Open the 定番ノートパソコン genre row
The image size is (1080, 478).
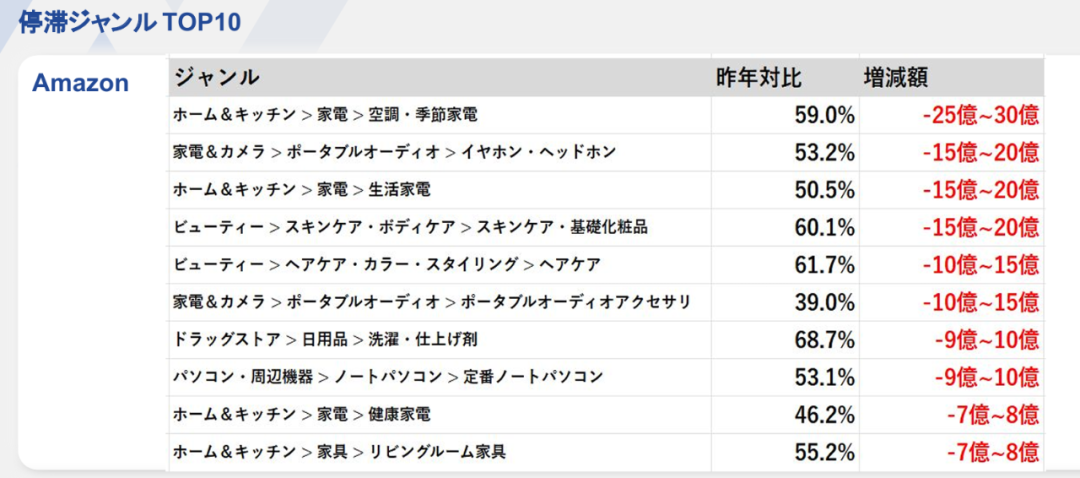pyautogui.click(x=388, y=376)
